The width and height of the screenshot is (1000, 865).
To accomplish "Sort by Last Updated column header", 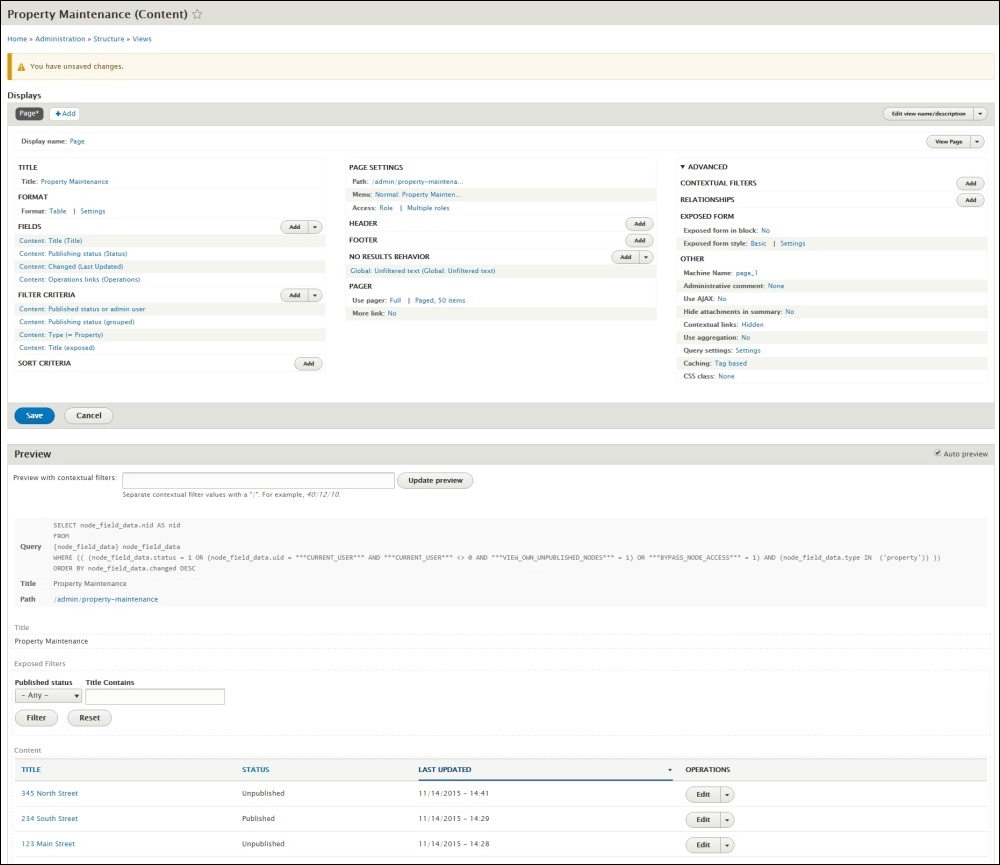I will point(445,770).
